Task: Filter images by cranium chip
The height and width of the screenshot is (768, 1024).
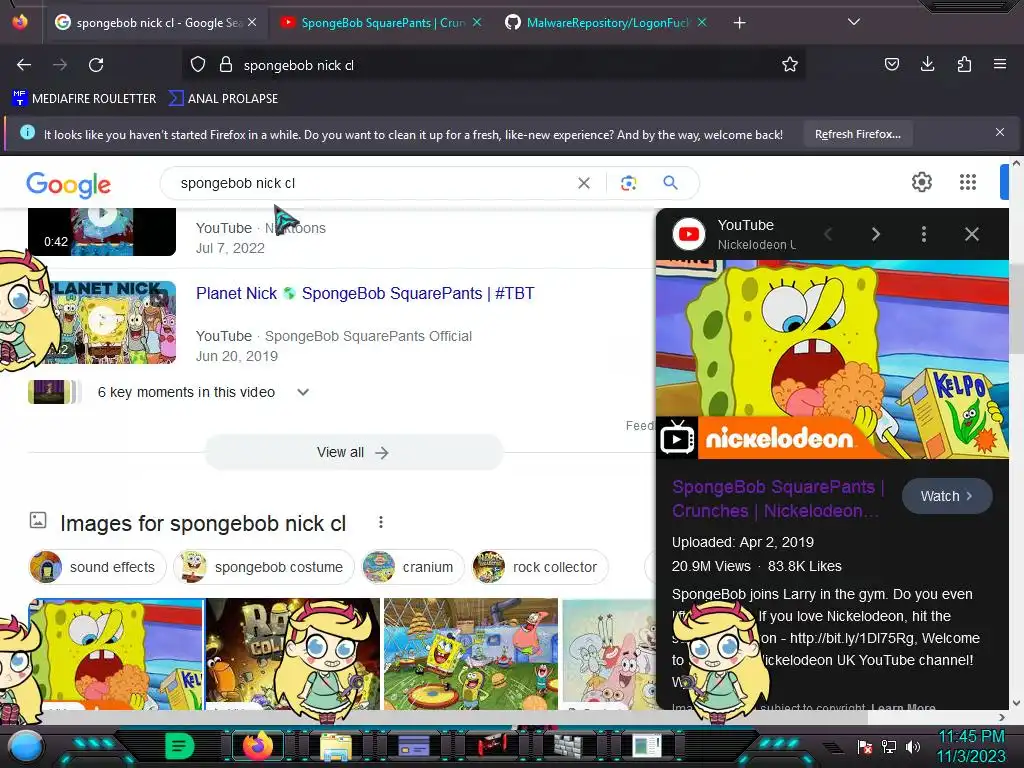Action: point(413,567)
